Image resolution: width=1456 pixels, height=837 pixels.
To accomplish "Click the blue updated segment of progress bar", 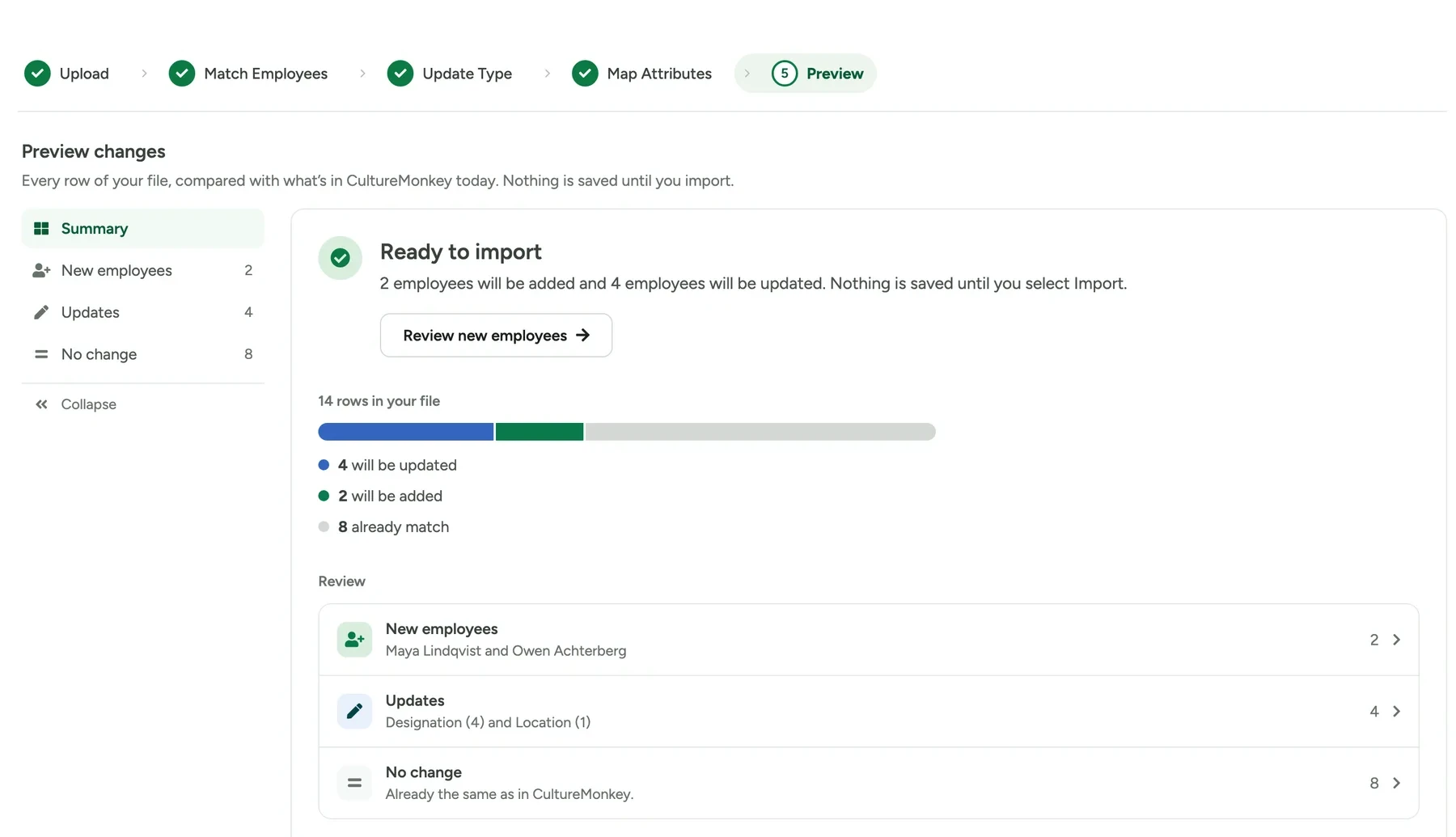I will coord(406,432).
